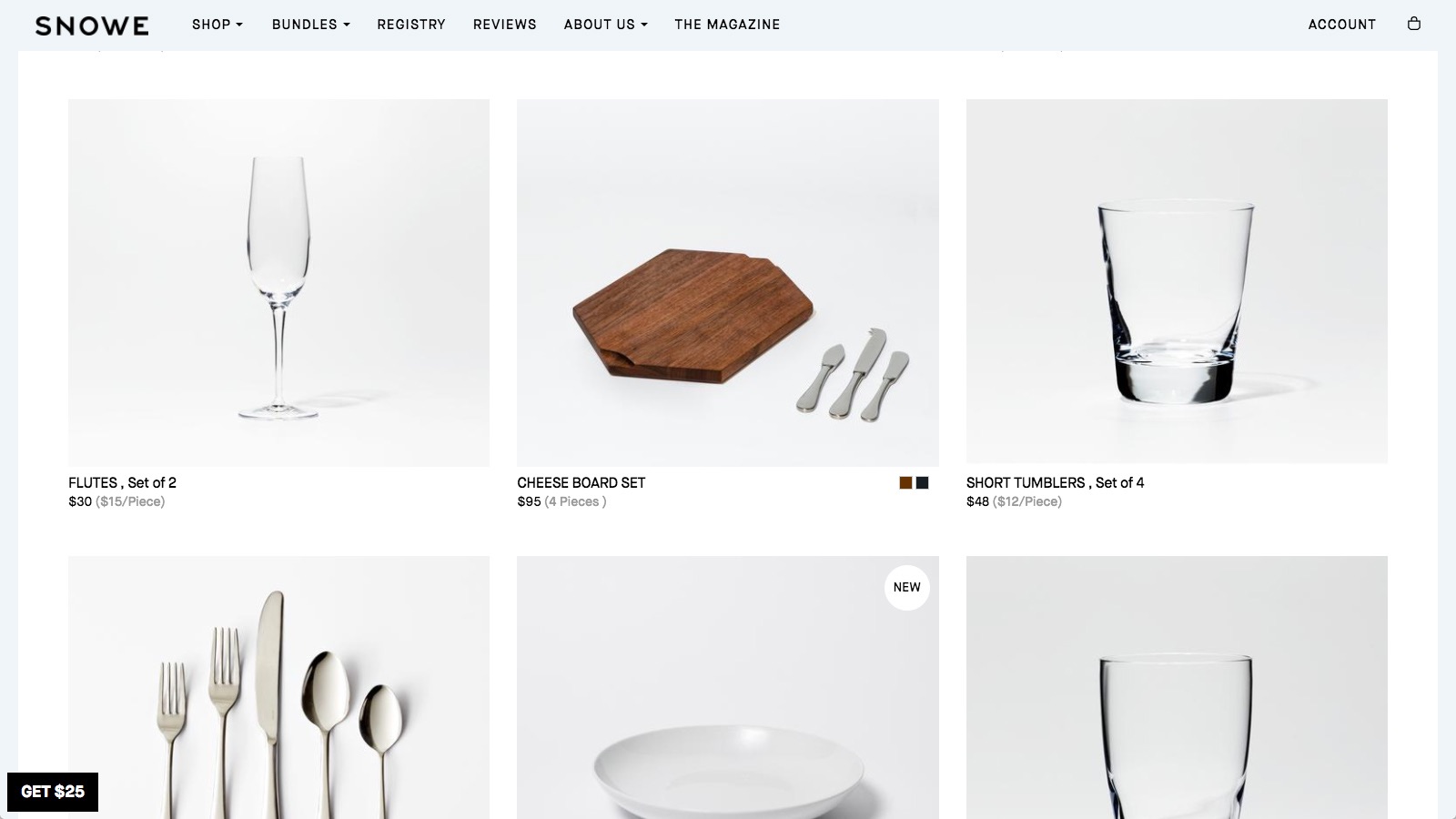Expand the SHOP dropdown menu
The width and height of the screenshot is (1456, 819).
tap(217, 25)
